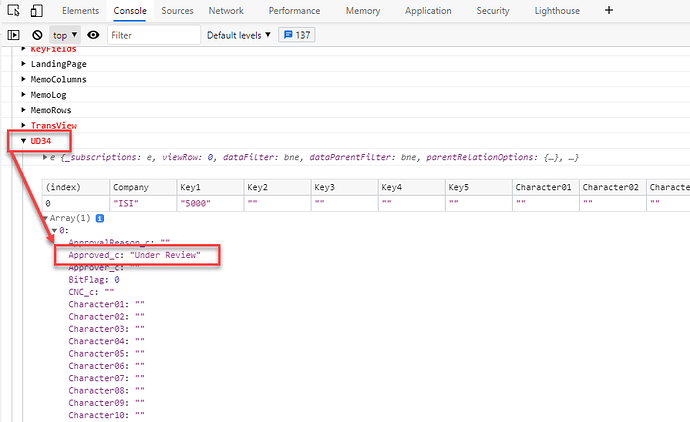Open more tools with the plus icon
This screenshot has width=690, height=422.
pyautogui.click(x=609, y=11)
